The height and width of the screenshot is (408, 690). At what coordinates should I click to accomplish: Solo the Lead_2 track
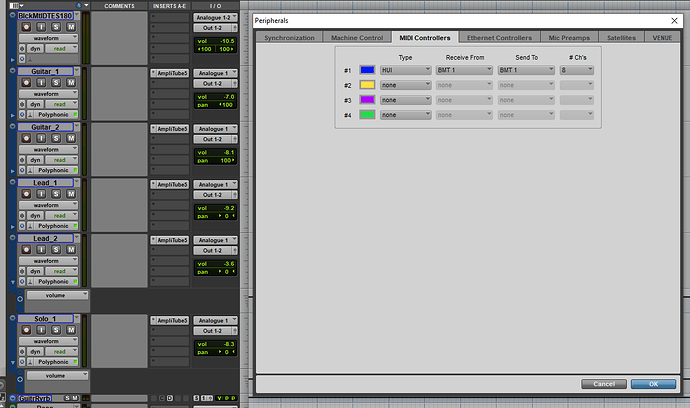(55, 250)
